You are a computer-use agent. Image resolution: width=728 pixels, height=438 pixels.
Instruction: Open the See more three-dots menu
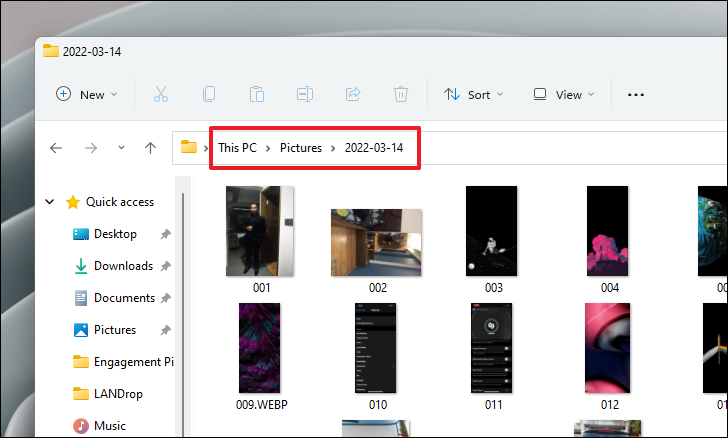pyautogui.click(x=636, y=95)
